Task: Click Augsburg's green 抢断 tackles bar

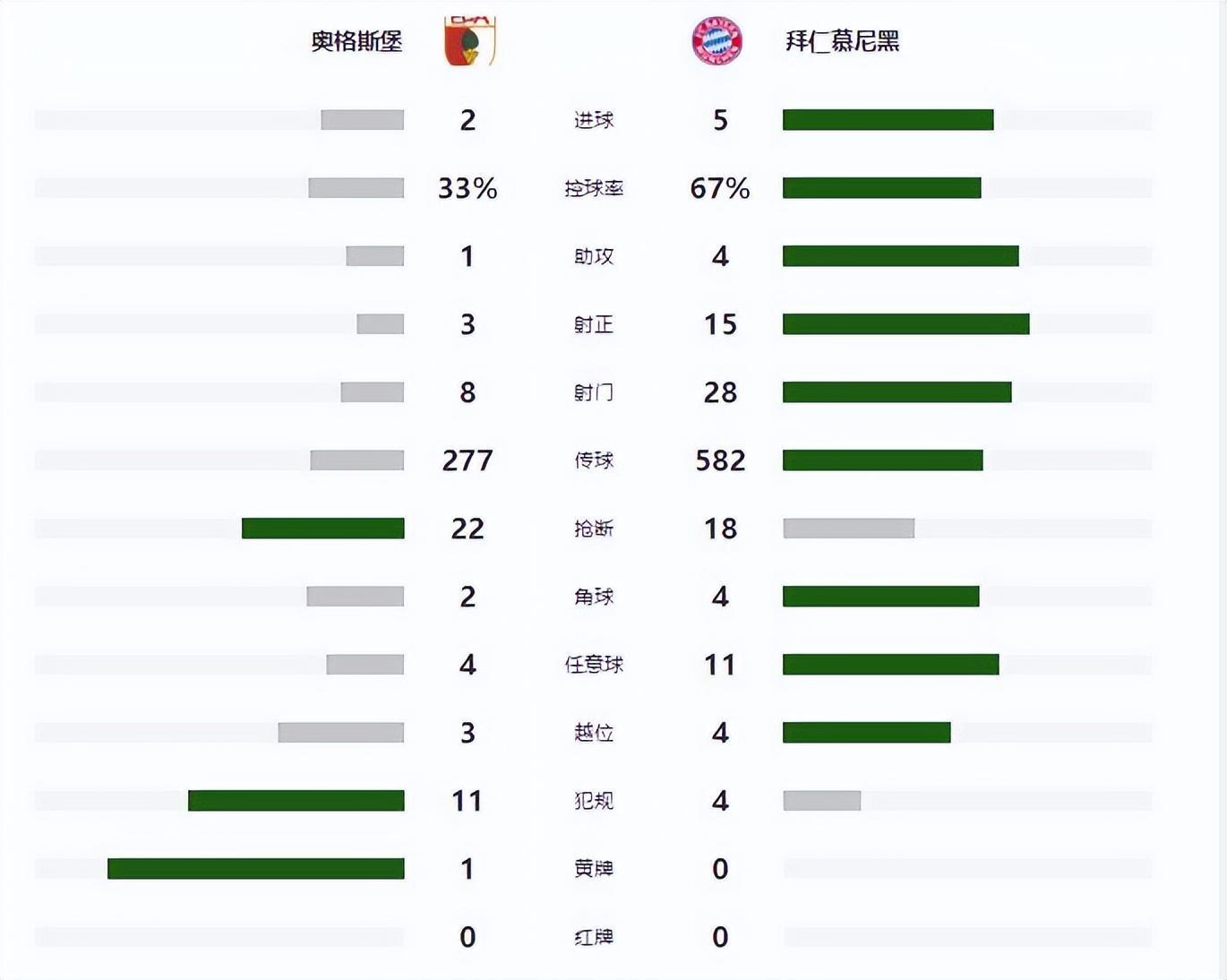Action: [322, 529]
